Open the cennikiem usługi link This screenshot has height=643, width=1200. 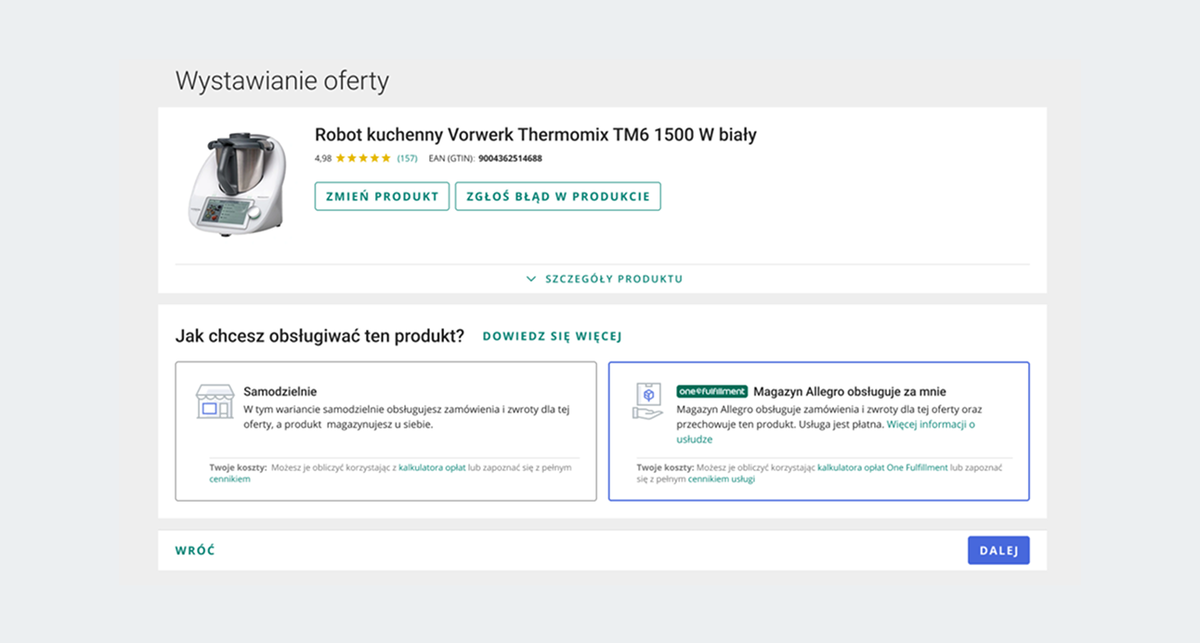coord(721,479)
